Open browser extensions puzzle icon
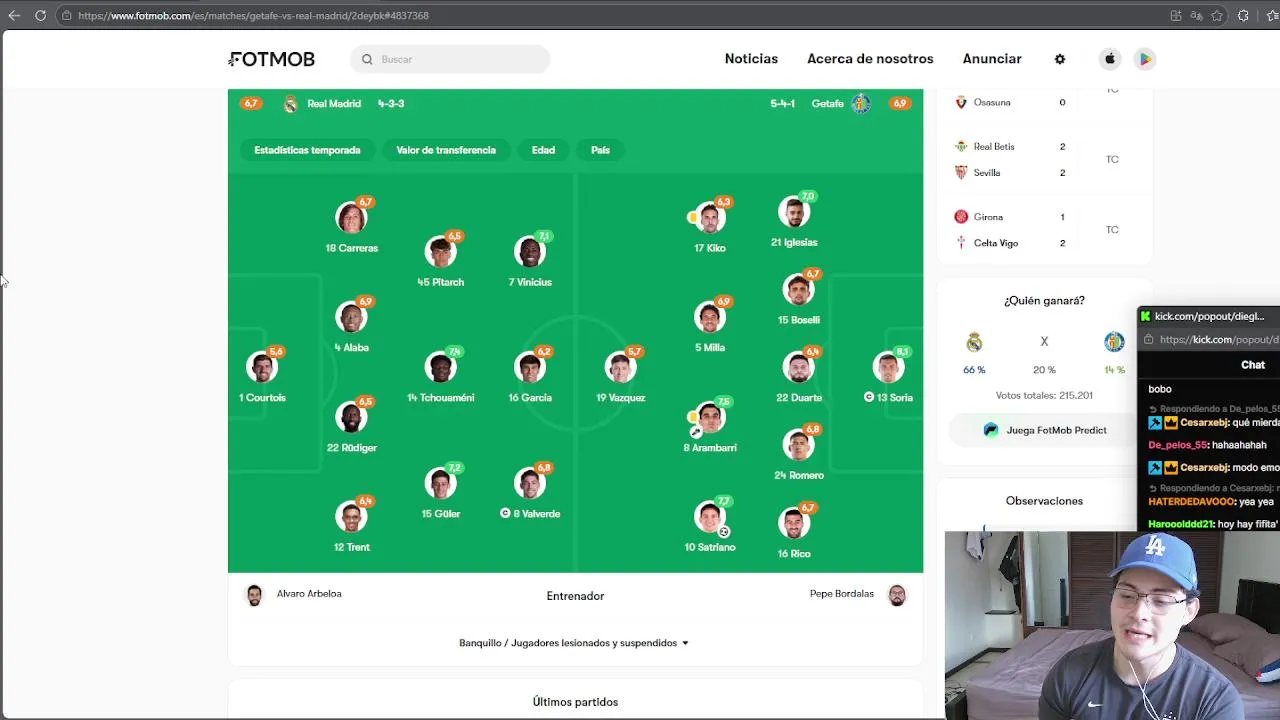 (x=1243, y=15)
